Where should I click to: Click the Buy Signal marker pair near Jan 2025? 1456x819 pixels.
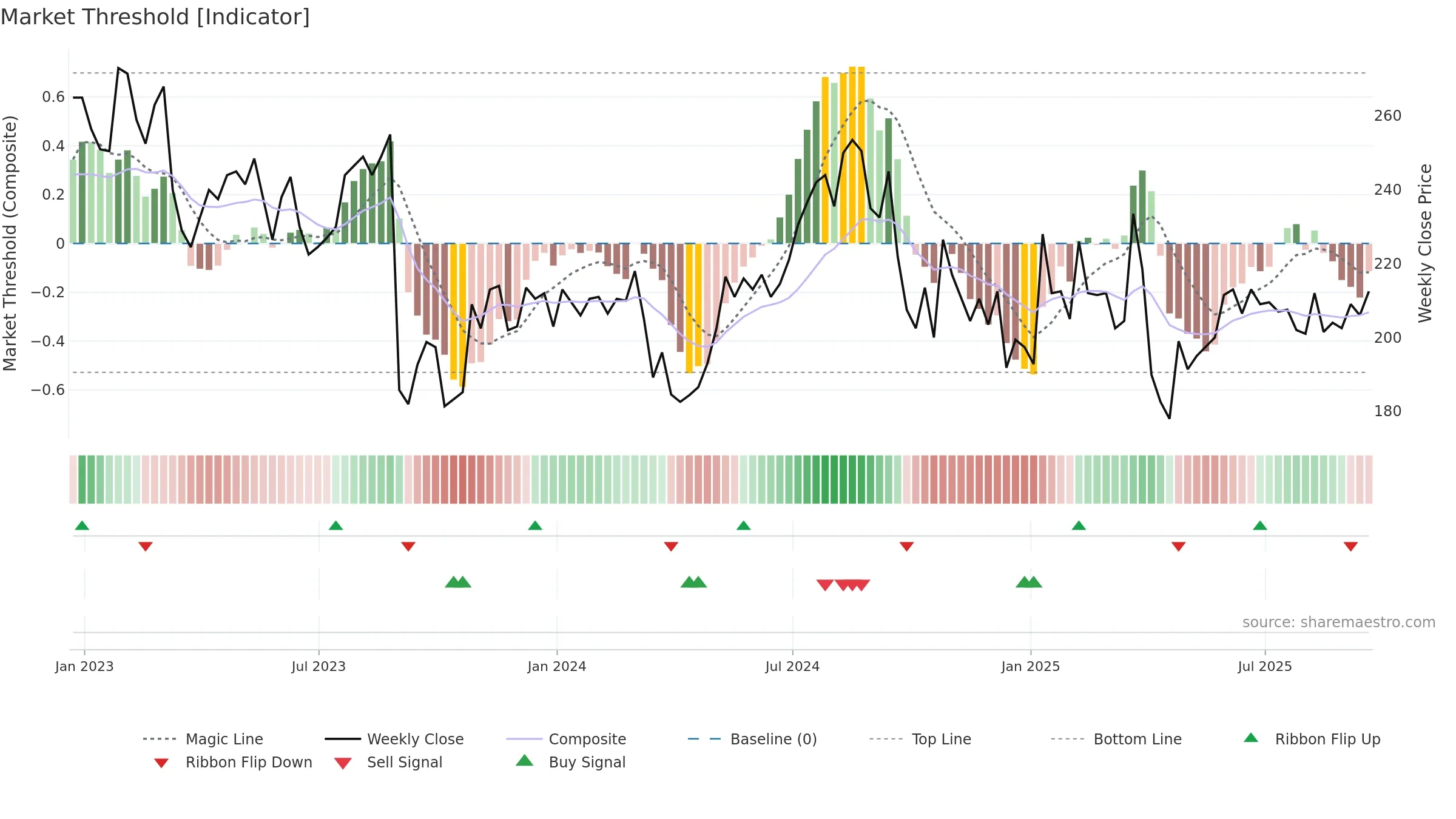tap(1029, 582)
